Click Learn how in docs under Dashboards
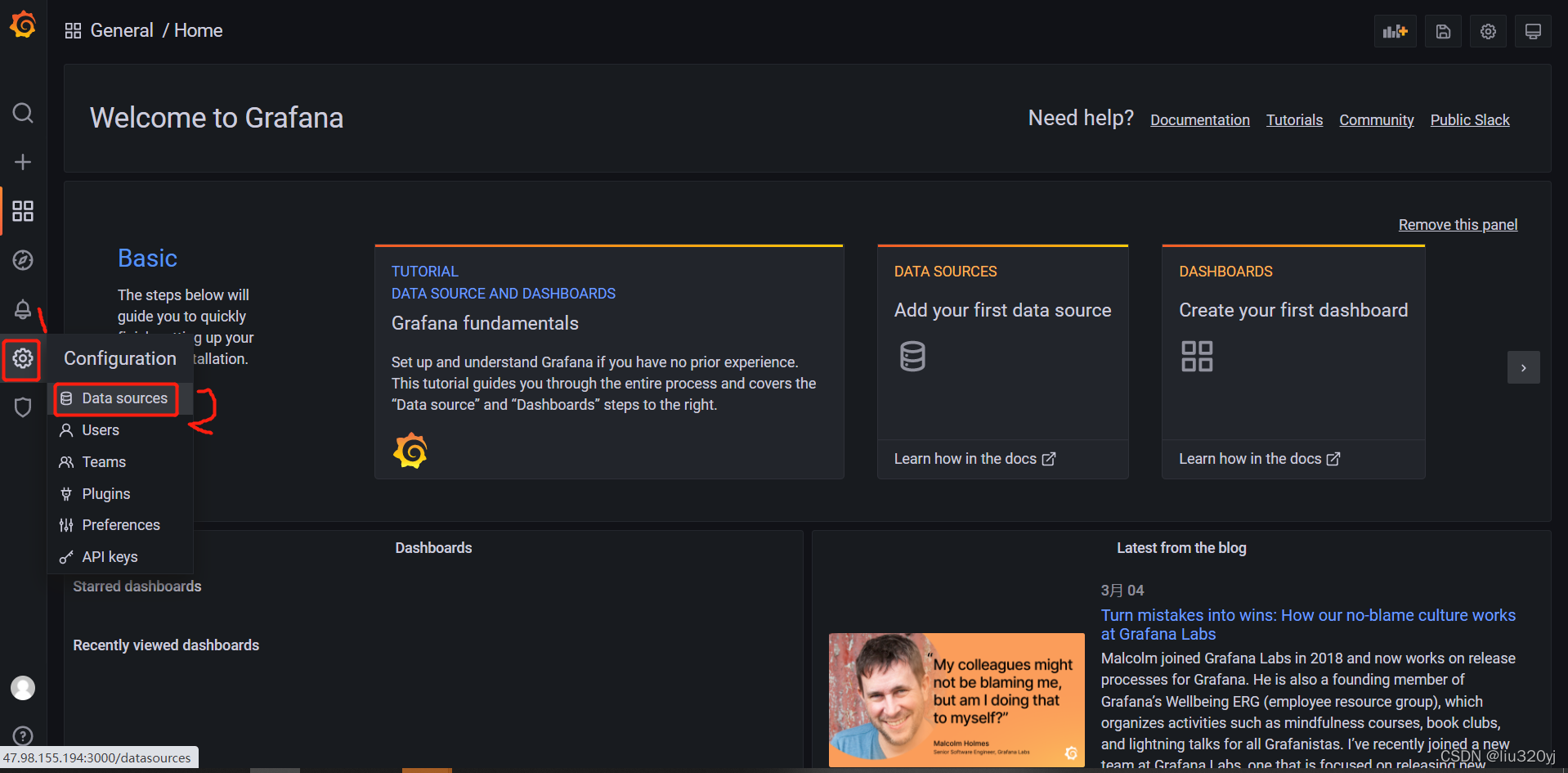 [1259, 459]
